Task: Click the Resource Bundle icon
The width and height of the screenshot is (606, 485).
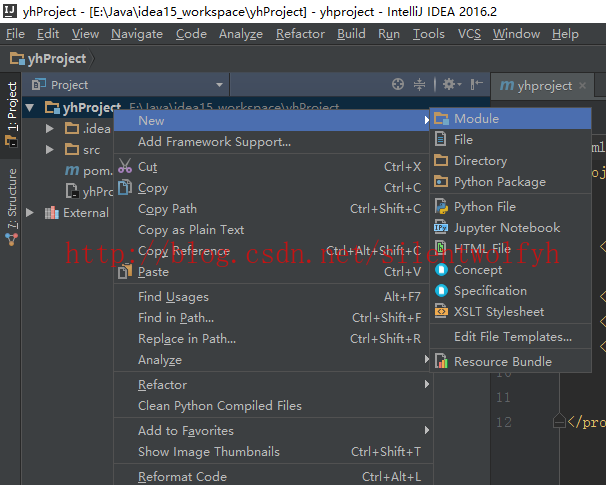Action: 441,362
